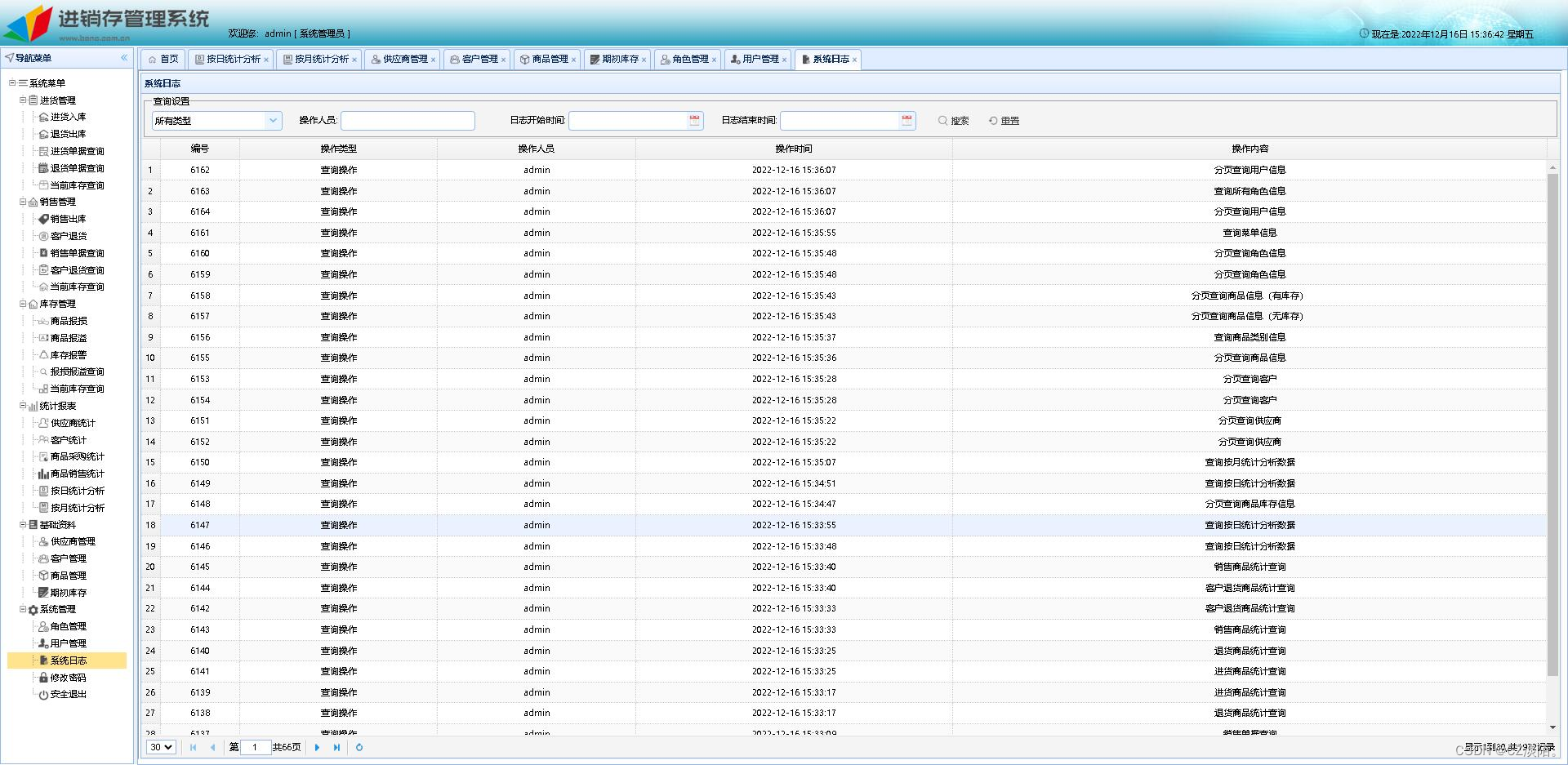
Task: Open the page size 30 selector
Action: point(161,747)
